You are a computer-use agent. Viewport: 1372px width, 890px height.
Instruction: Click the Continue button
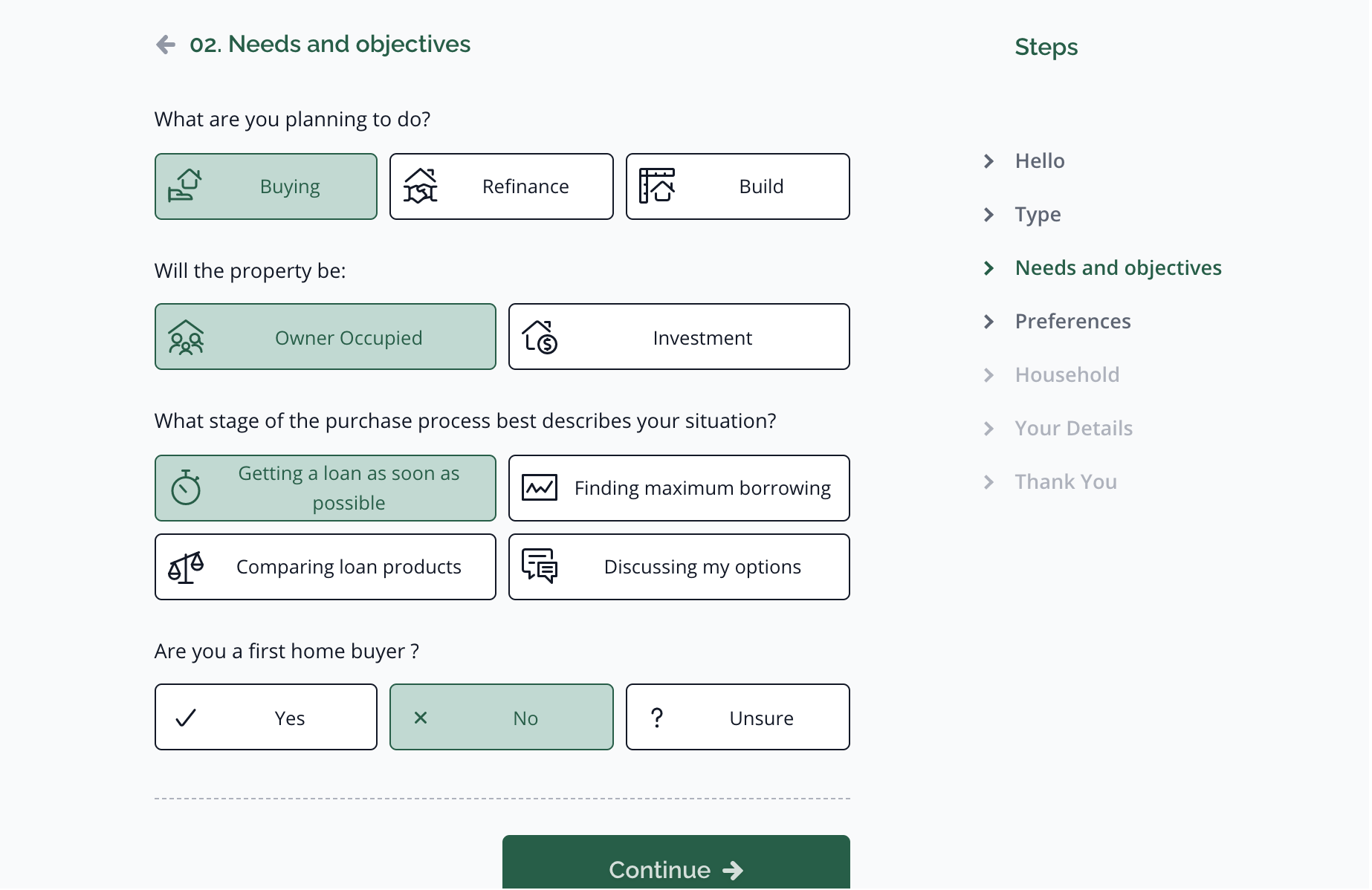pos(676,863)
